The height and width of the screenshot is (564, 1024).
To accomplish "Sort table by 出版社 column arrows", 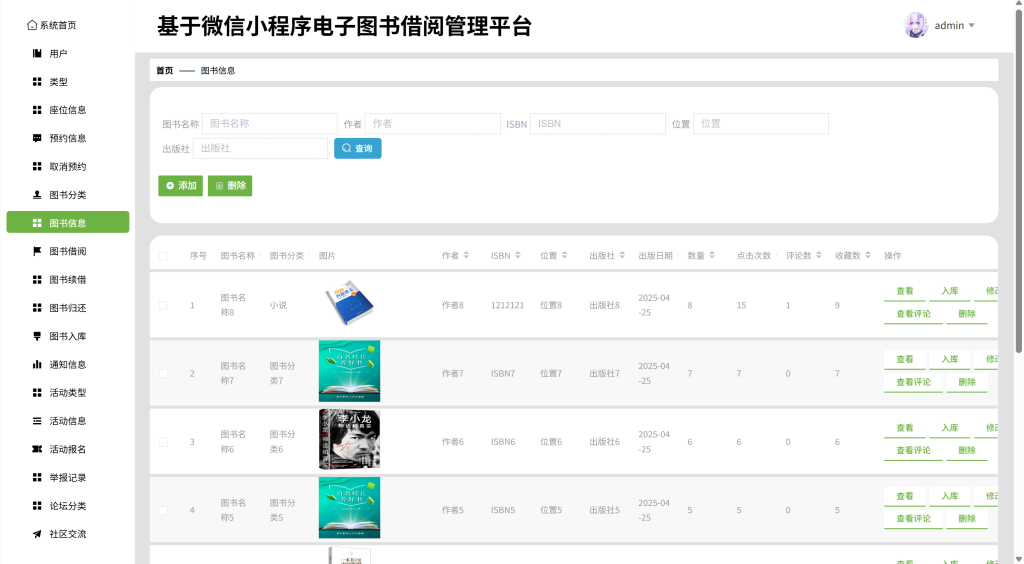I will click(x=622, y=255).
